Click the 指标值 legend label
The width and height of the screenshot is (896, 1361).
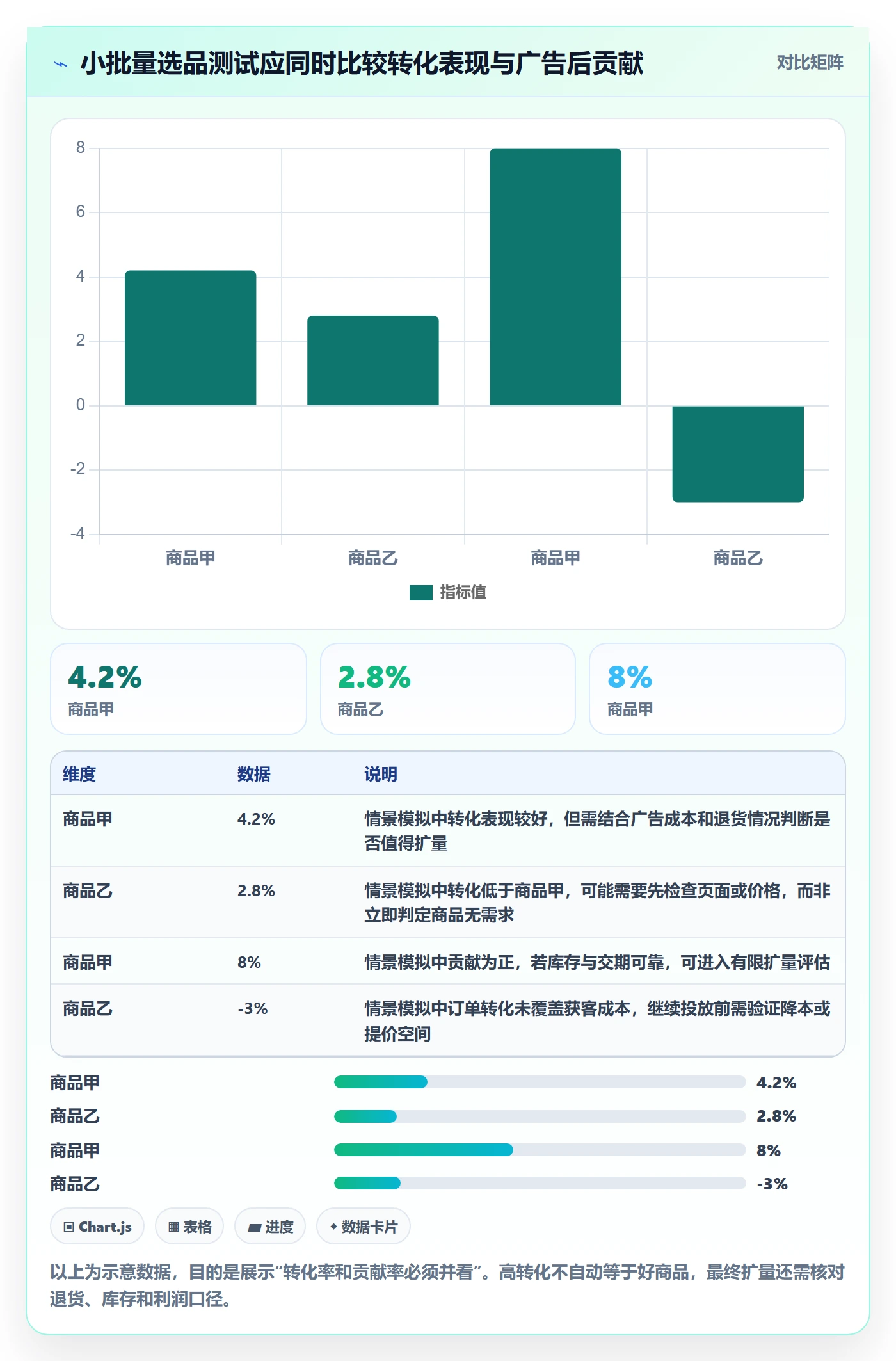[463, 593]
